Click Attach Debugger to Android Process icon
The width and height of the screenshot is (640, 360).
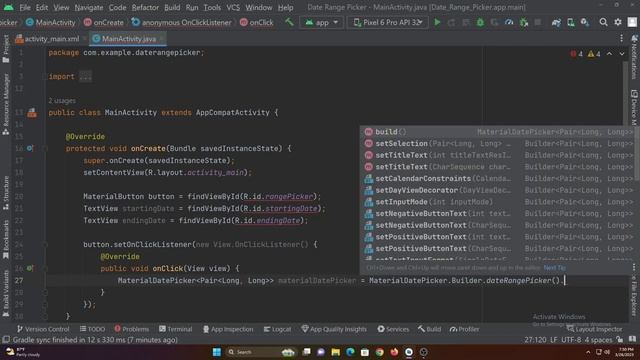point(524,22)
